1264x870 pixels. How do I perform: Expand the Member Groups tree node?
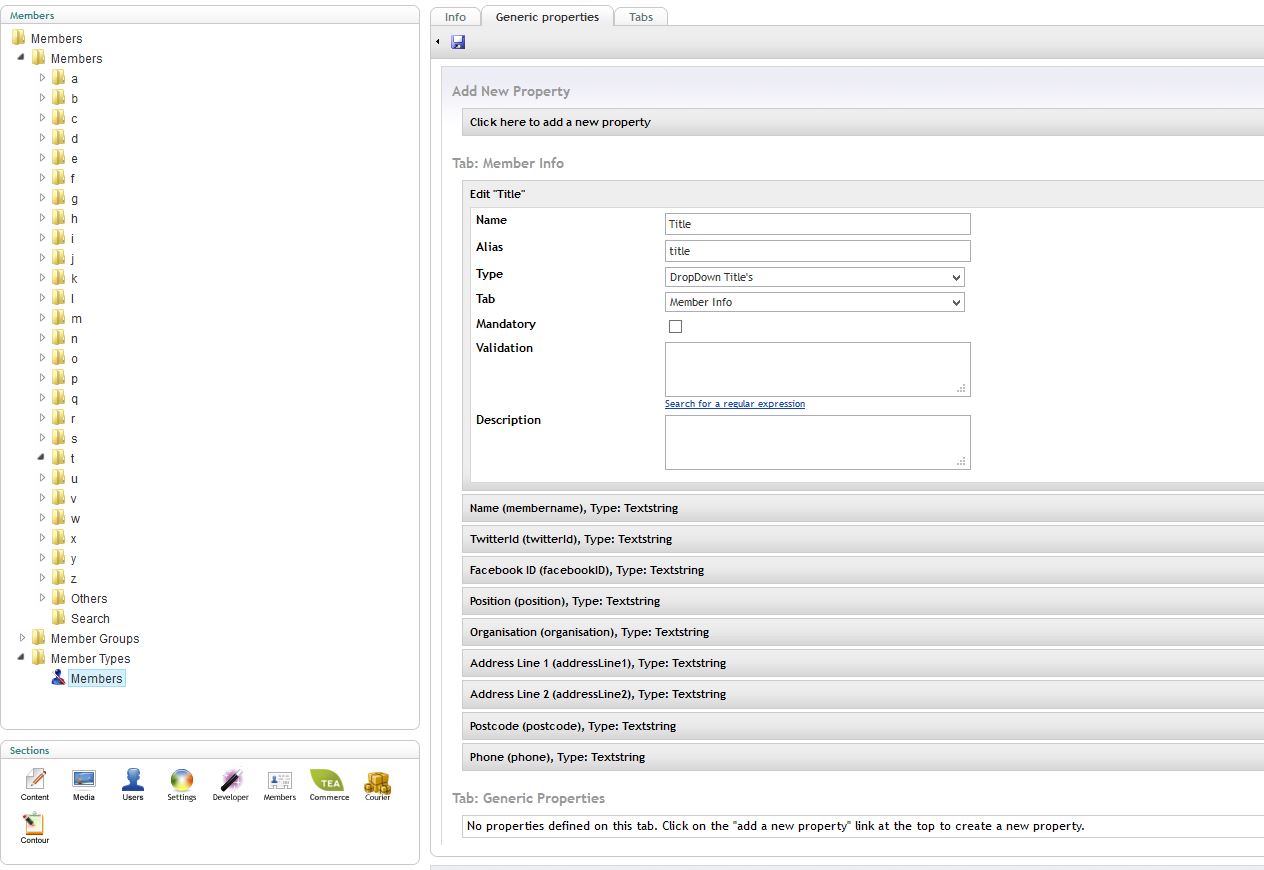coord(23,638)
